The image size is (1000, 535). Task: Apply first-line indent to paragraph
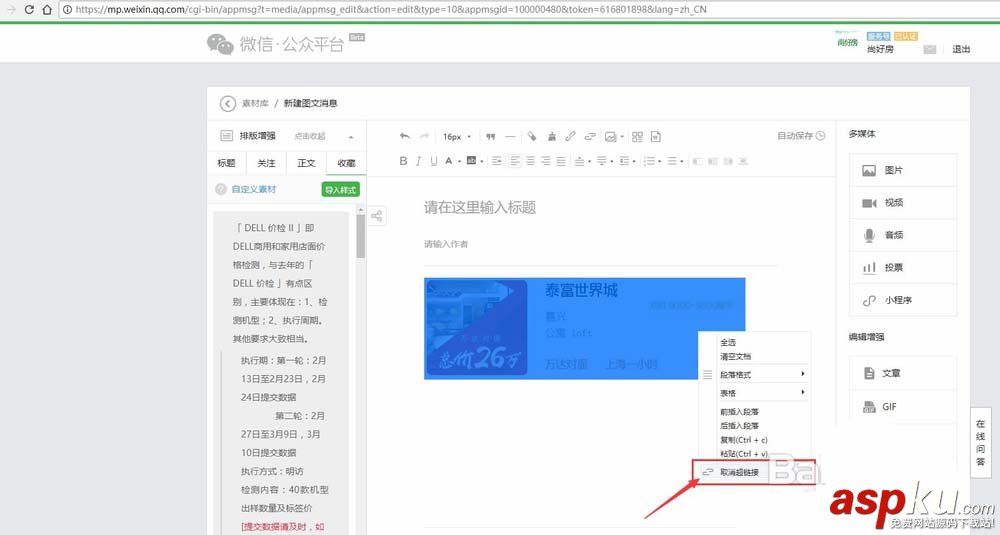click(496, 161)
